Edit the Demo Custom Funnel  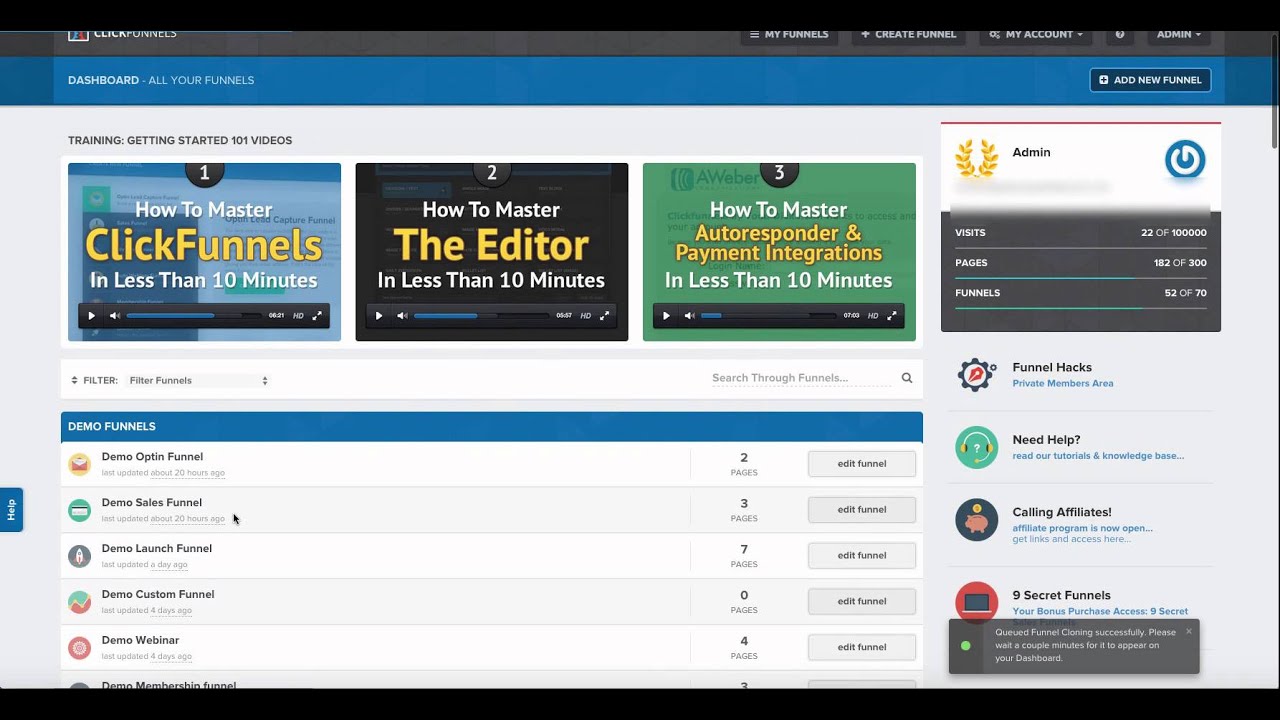pyautogui.click(x=862, y=602)
